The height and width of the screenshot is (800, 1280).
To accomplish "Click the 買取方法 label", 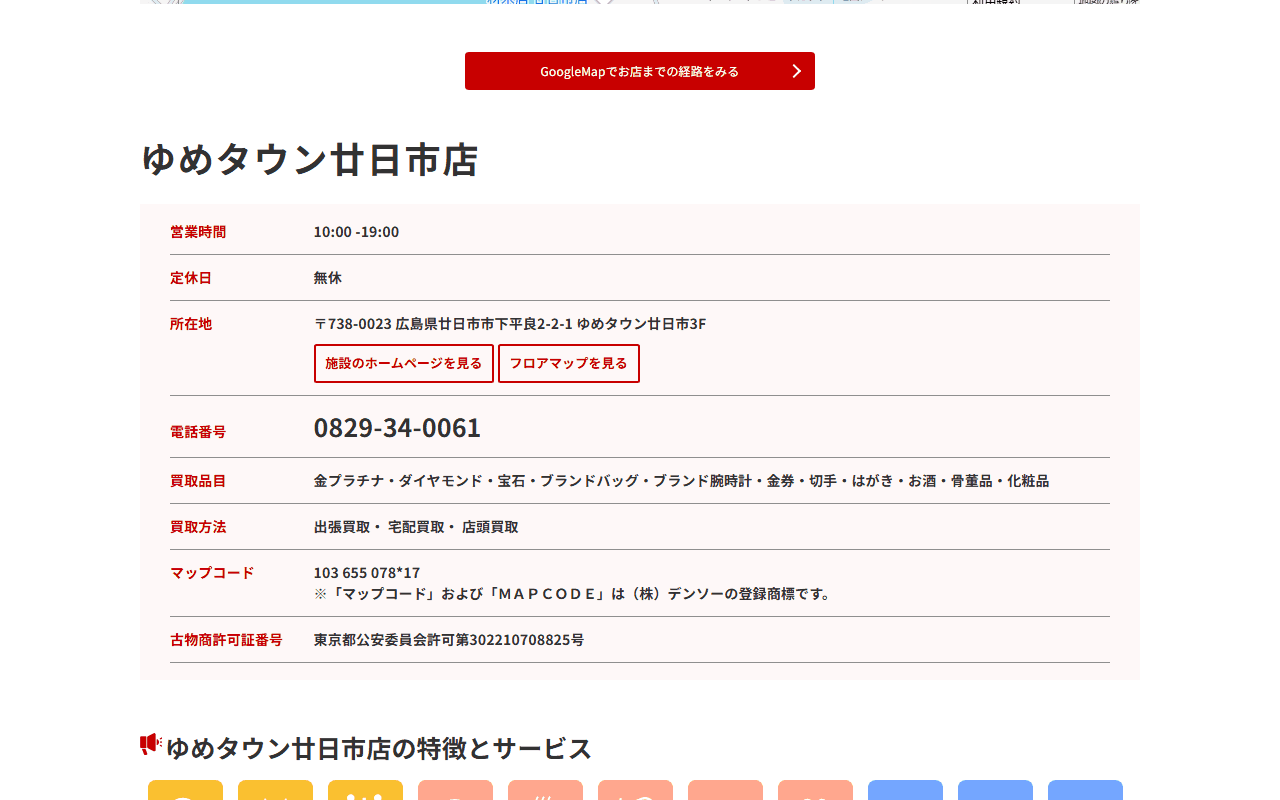I will click(x=198, y=527).
